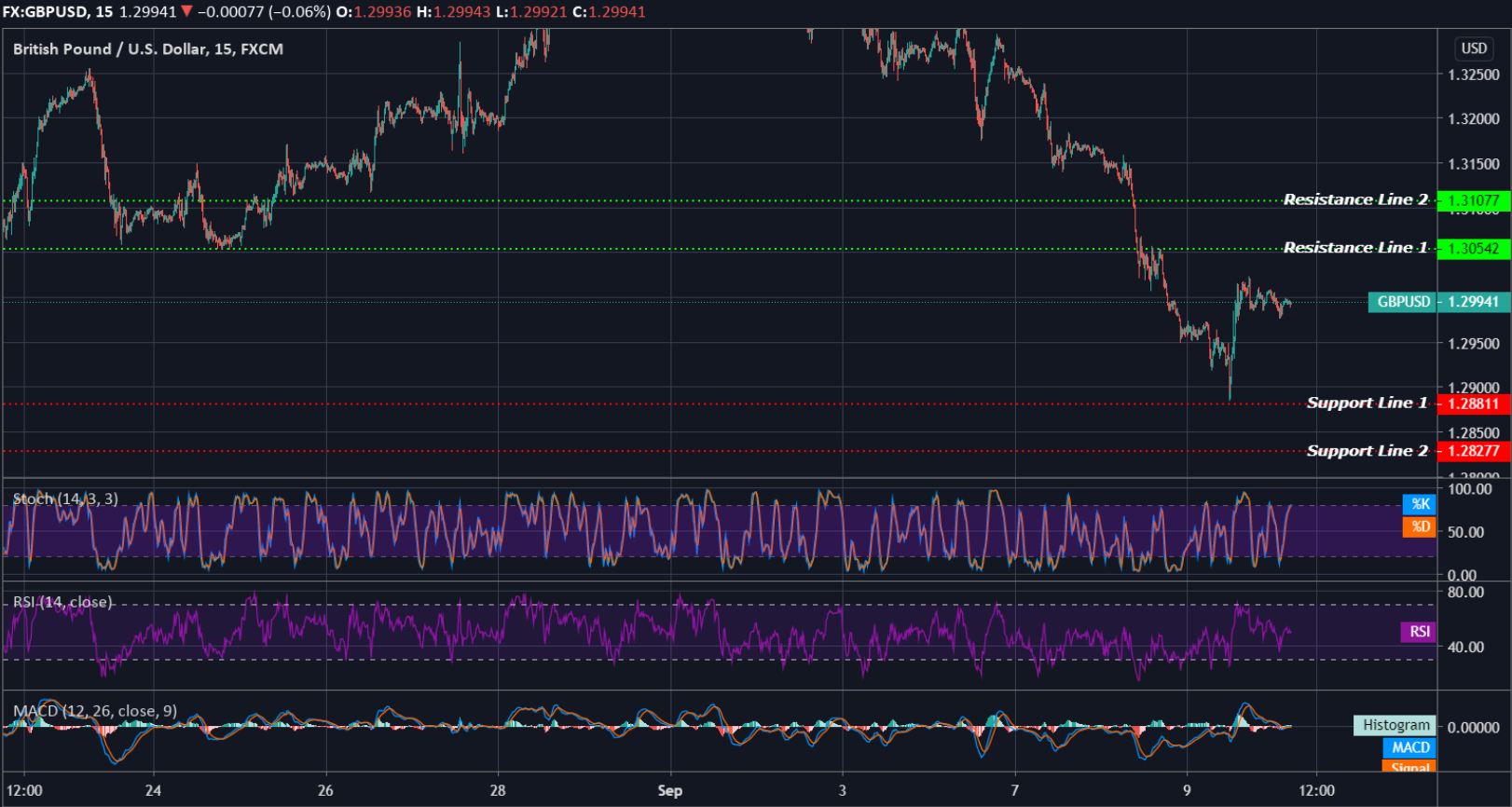Click the 80.00 RSI scale label
Screen dimensions: 1512x807
point(1466,592)
